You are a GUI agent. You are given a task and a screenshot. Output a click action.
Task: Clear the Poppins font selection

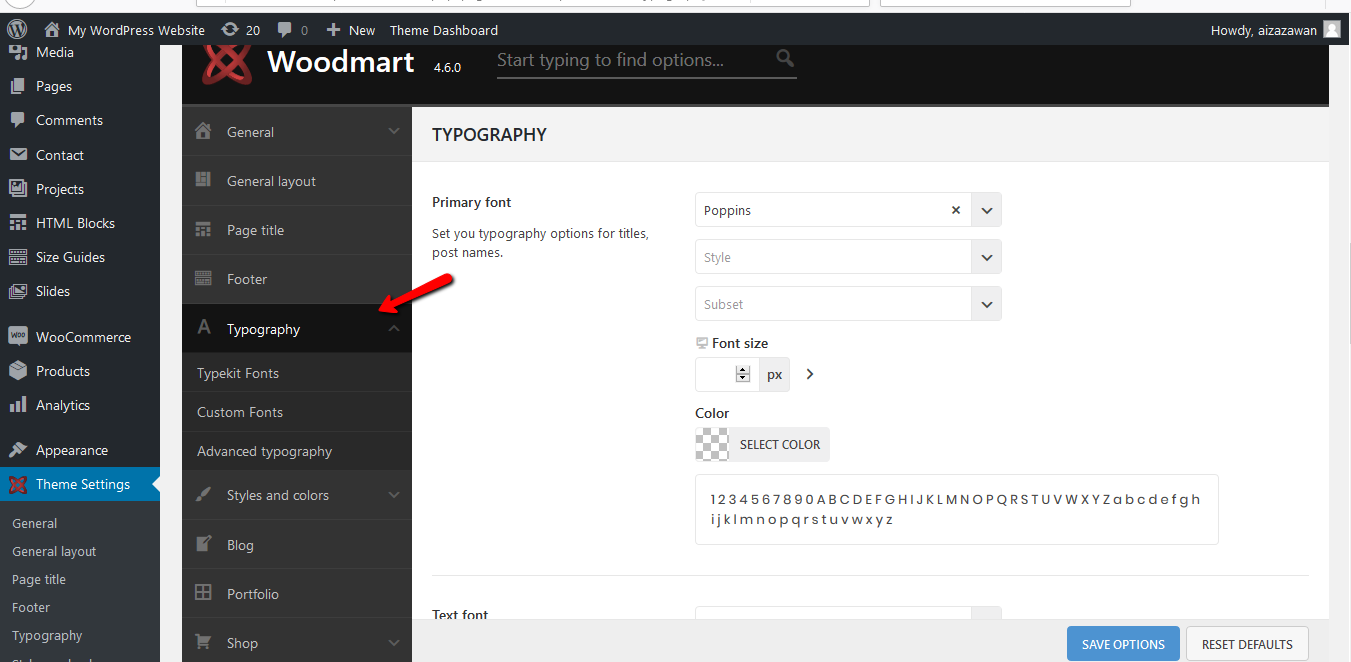[x=955, y=210]
